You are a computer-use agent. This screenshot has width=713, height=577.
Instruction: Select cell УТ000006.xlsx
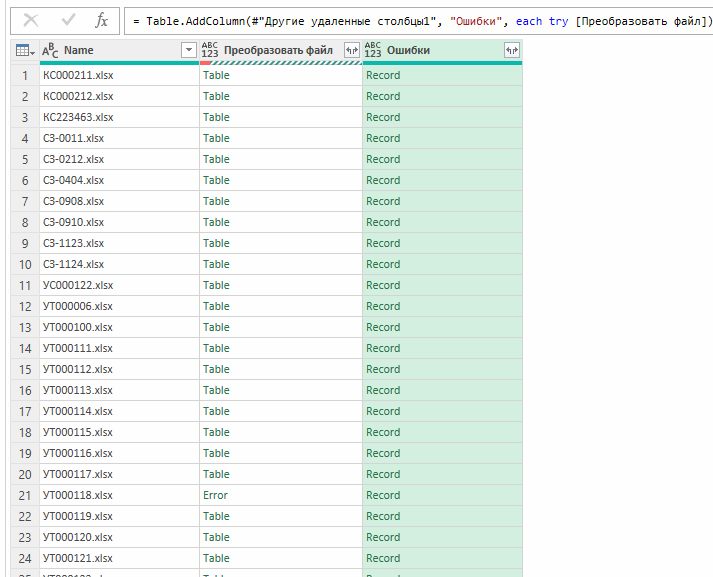point(119,306)
